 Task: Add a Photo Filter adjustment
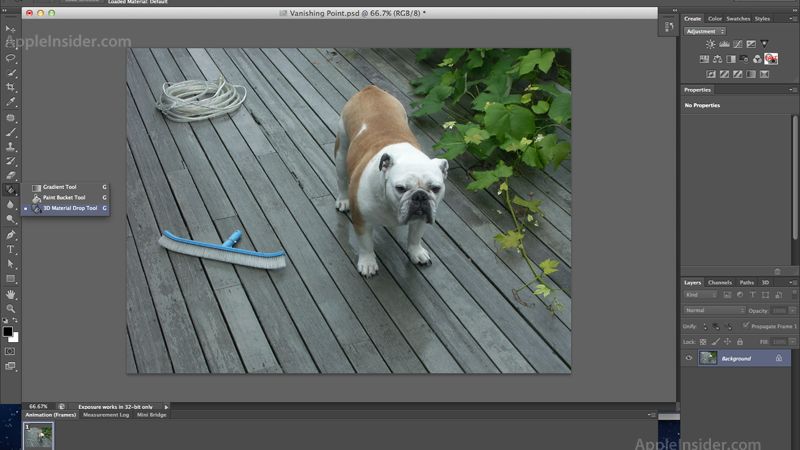pyautogui.click(x=744, y=59)
